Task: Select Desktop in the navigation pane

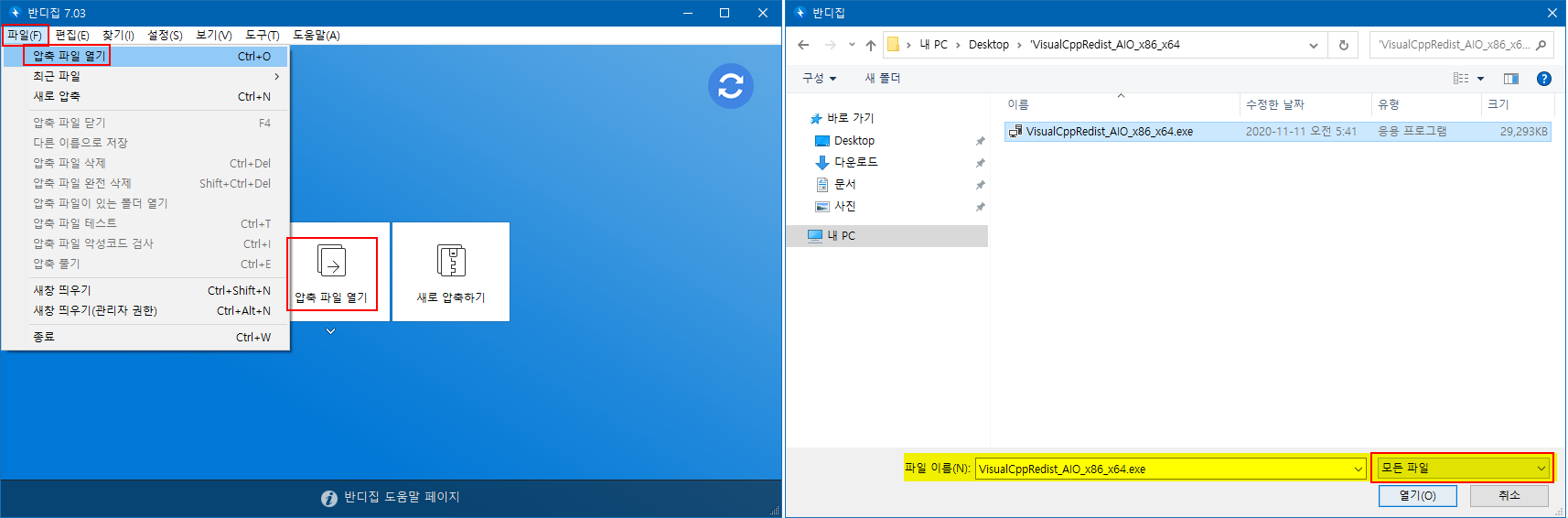Action: click(x=854, y=141)
